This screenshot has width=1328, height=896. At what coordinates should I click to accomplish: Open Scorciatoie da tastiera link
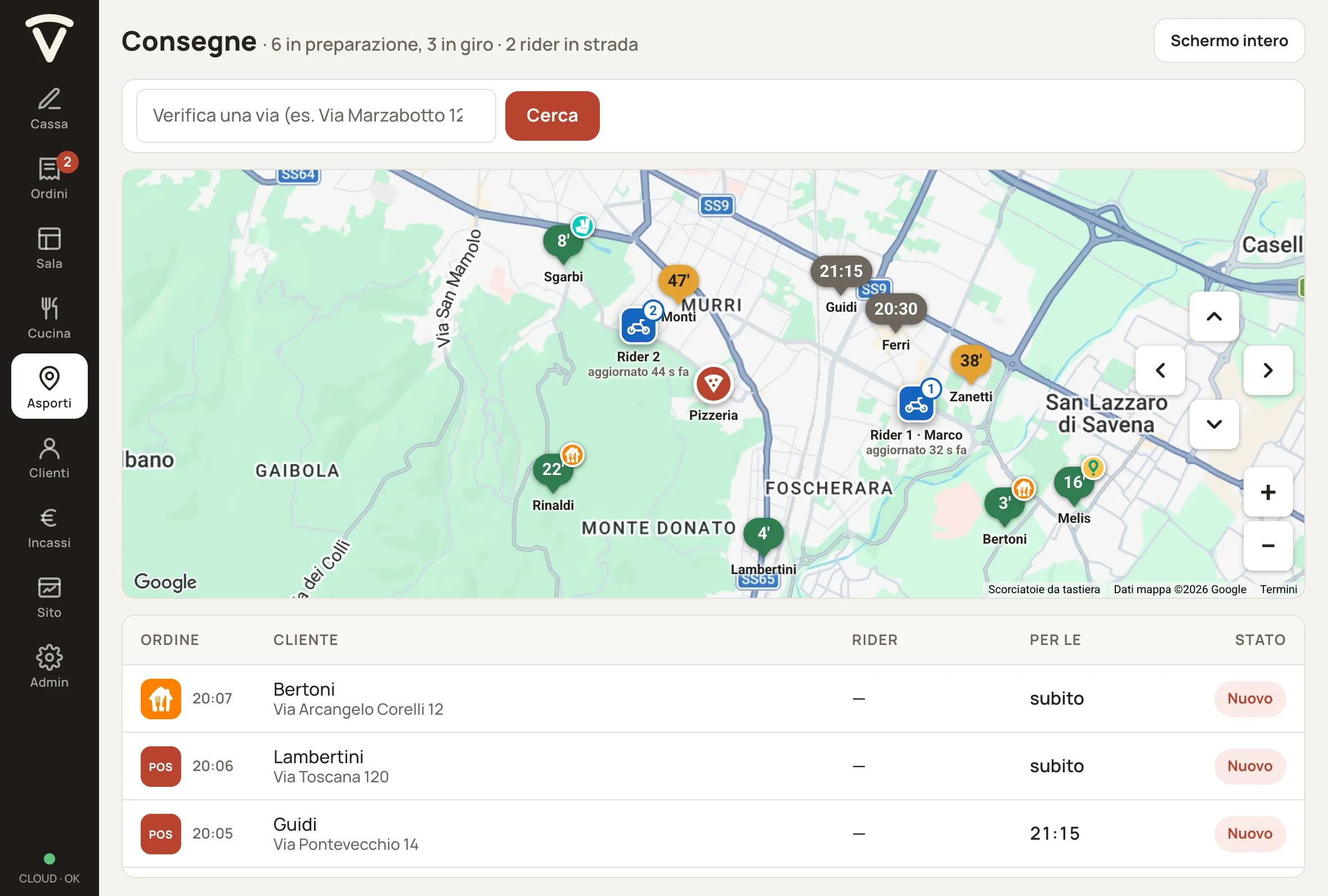pos(1044,589)
